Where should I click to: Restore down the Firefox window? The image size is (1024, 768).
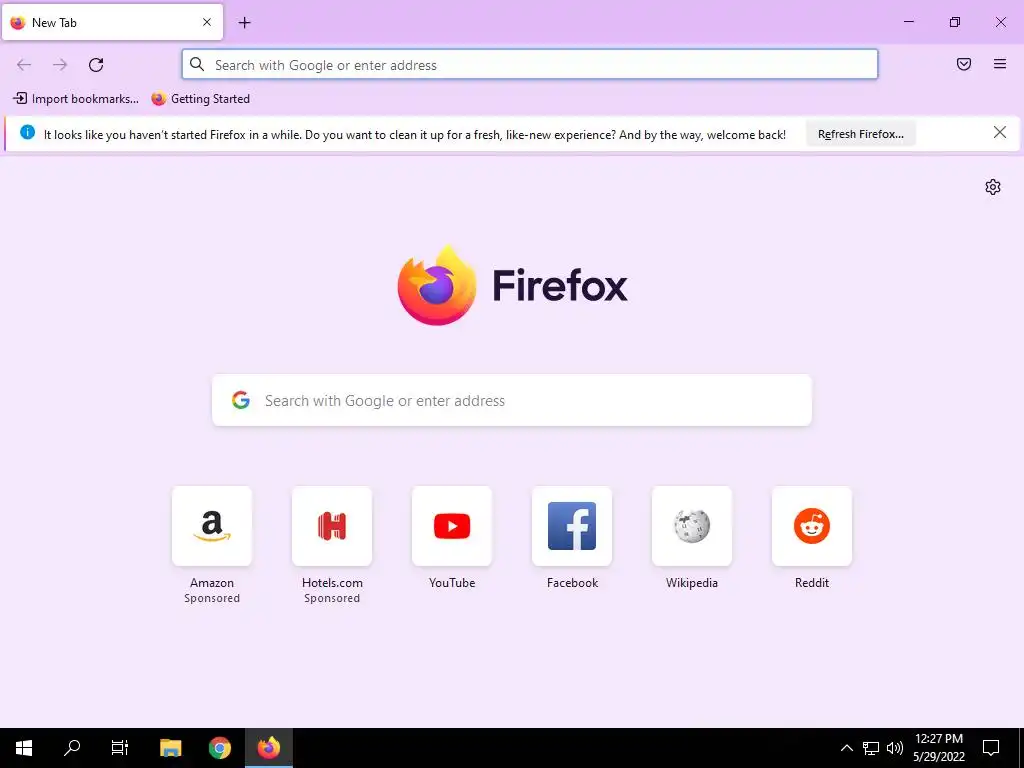955,22
